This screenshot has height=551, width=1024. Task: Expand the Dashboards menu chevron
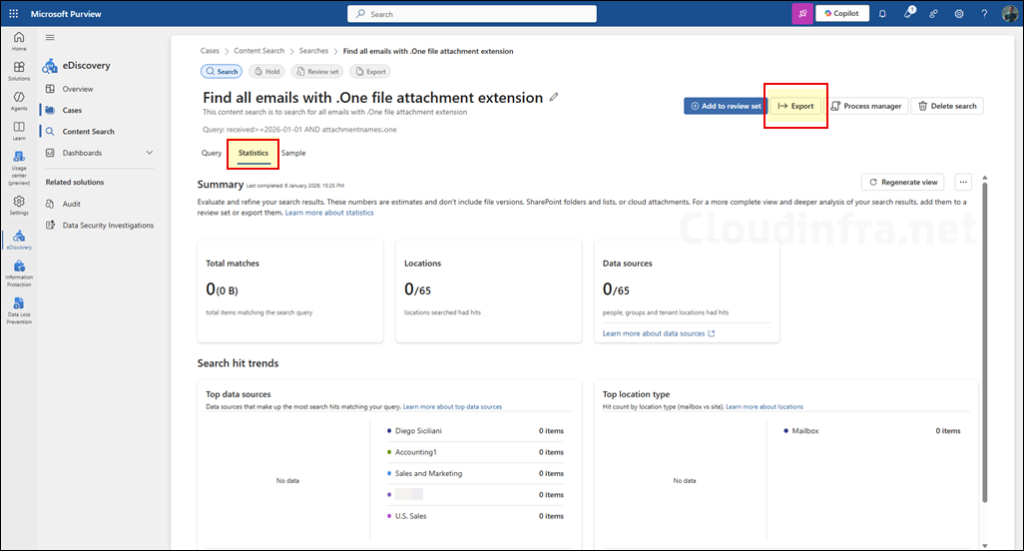tap(149, 153)
